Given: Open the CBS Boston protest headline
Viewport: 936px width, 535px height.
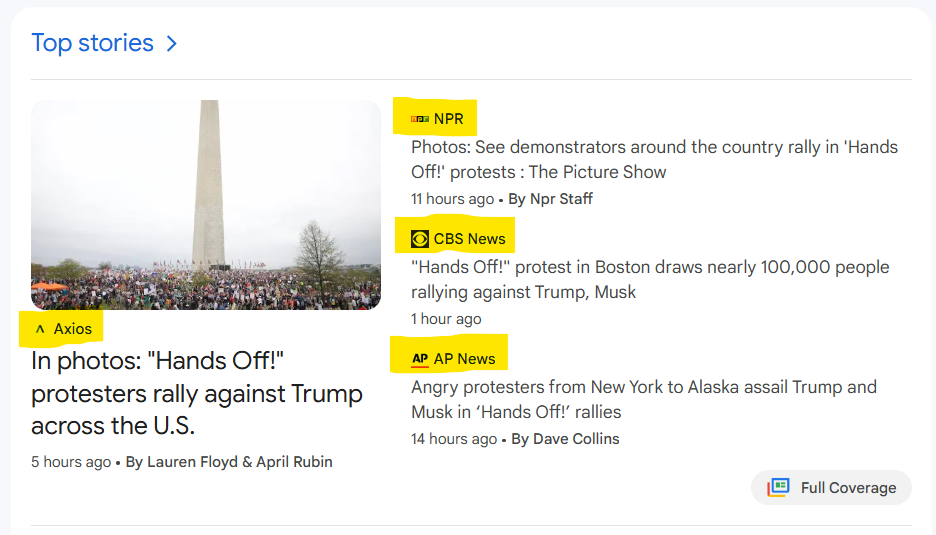Looking at the screenshot, I should tap(650, 280).
